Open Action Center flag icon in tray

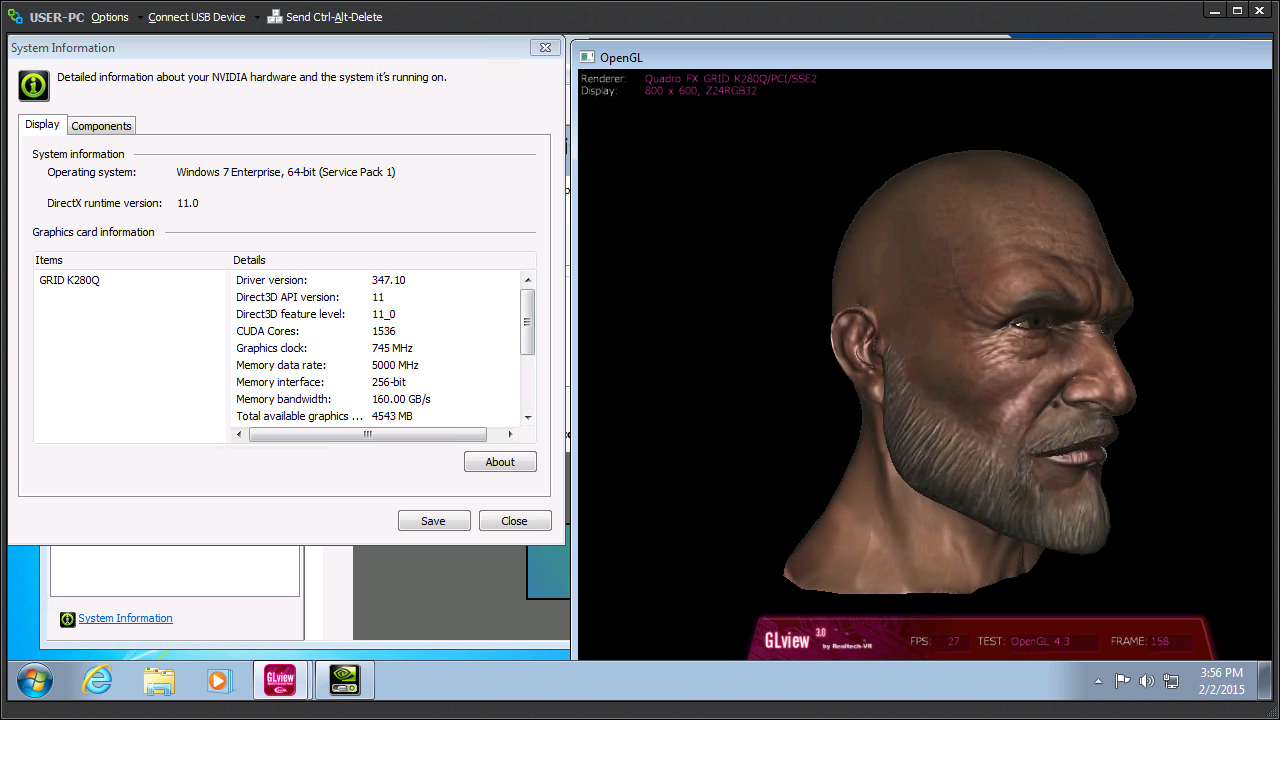(x=1122, y=681)
